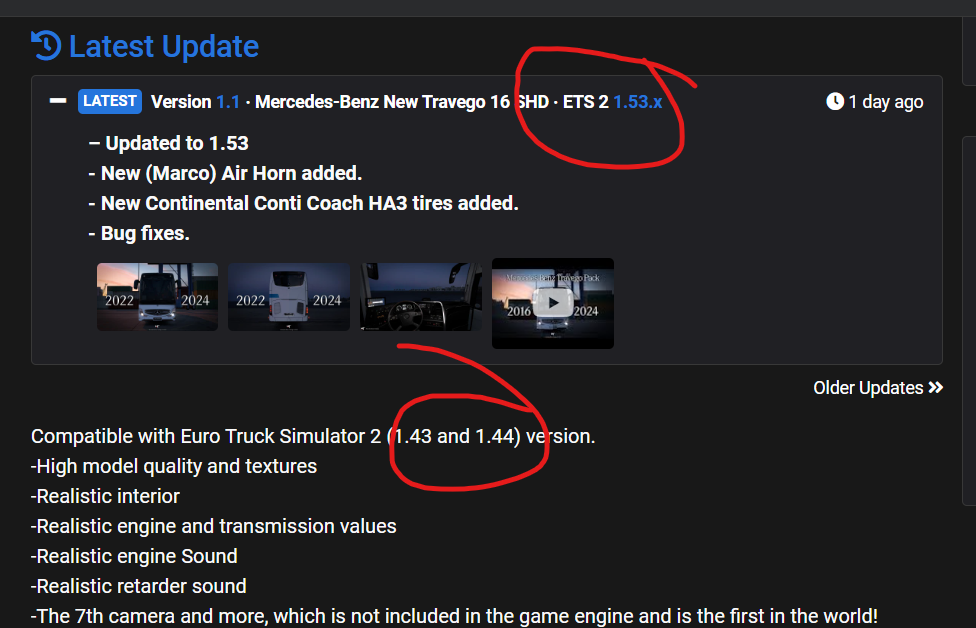Viewport: 976px width, 628px height.
Task: Open the interior dashboard thumbnail
Action: coord(421,297)
